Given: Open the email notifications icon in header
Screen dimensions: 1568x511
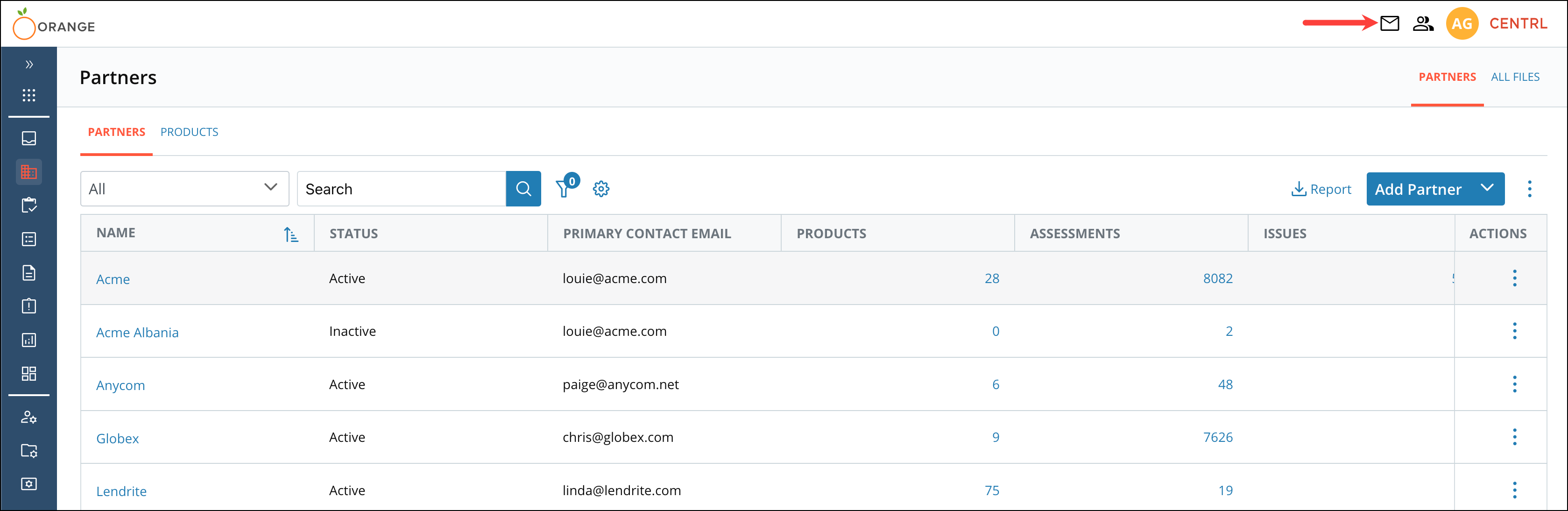Looking at the screenshot, I should point(1390,23).
